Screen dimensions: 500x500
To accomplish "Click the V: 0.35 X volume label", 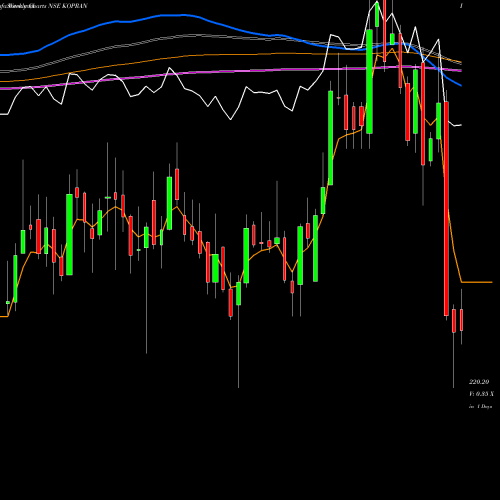I will (x=481, y=394).
